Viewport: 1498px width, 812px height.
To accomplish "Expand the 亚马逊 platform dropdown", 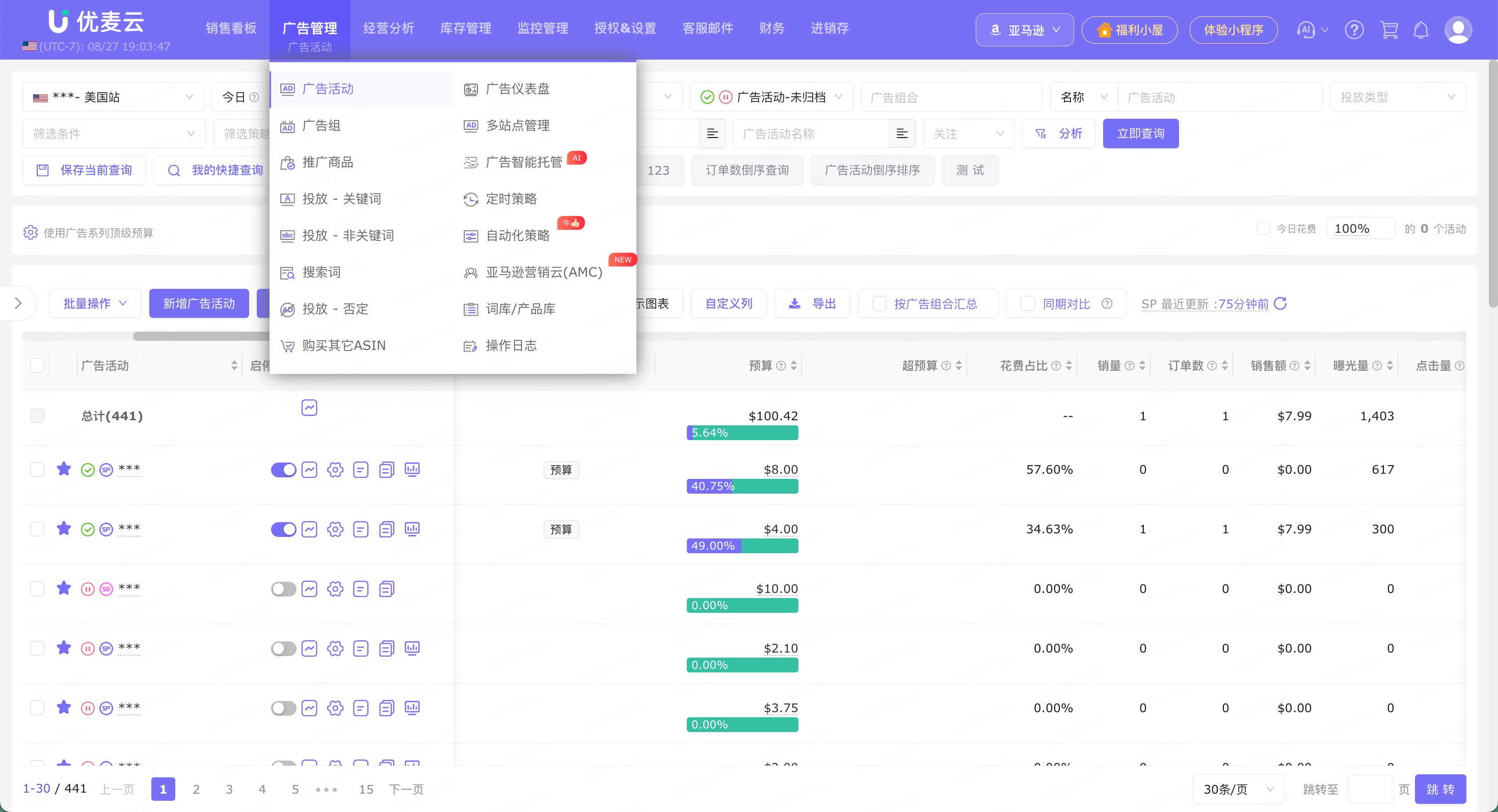I will coord(1024,30).
